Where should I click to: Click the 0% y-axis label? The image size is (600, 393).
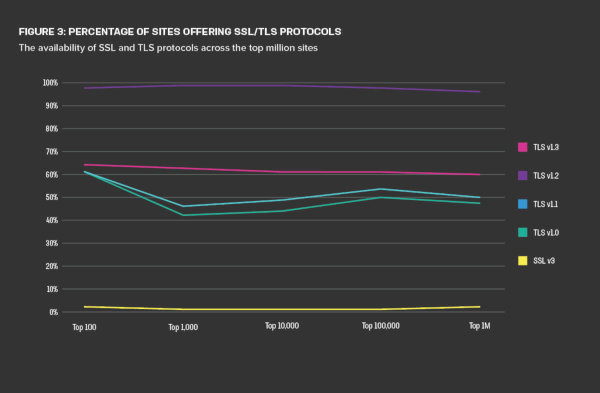click(54, 312)
